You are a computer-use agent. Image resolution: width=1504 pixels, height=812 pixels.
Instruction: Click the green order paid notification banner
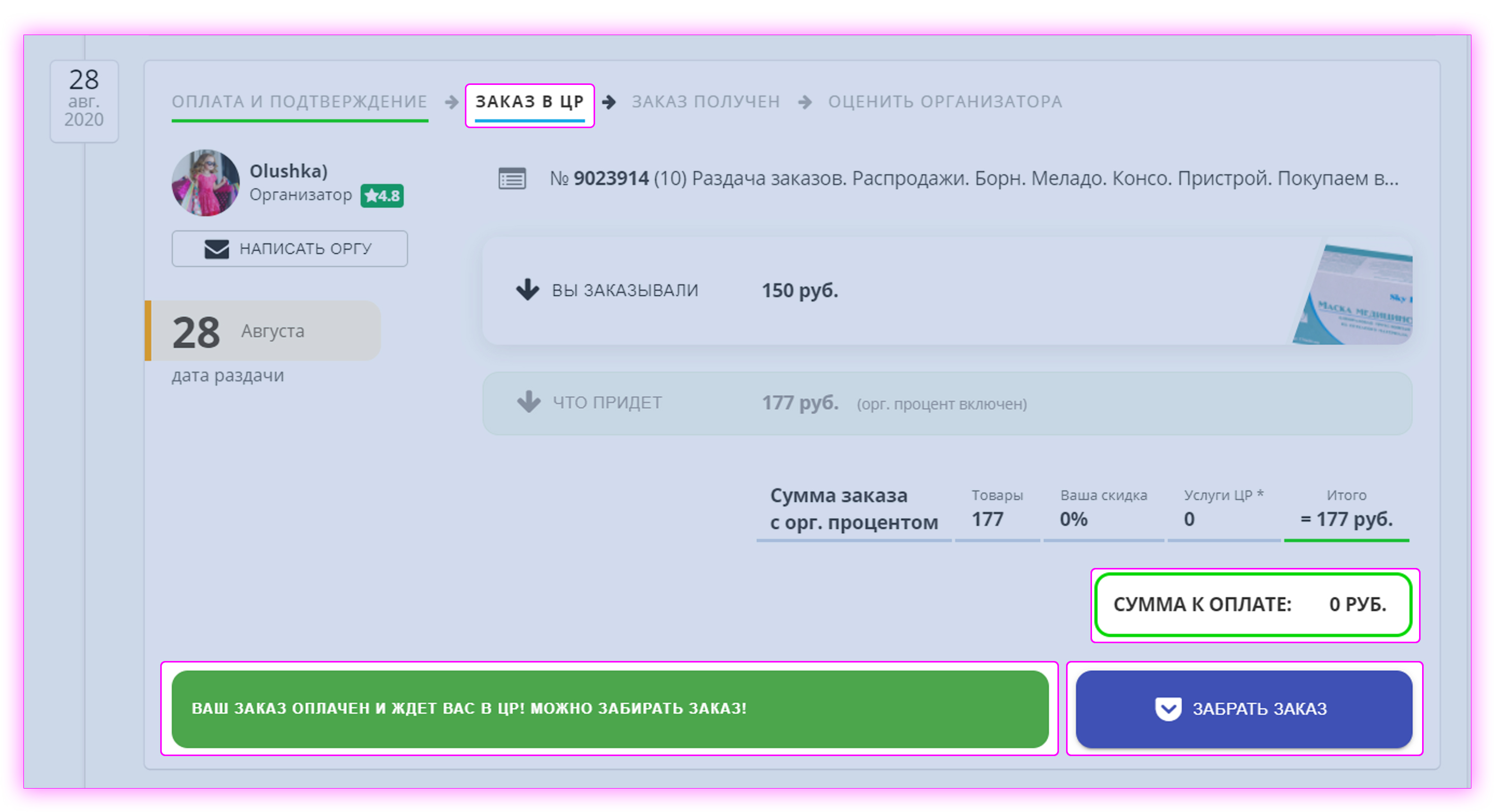tap(609, 709)
